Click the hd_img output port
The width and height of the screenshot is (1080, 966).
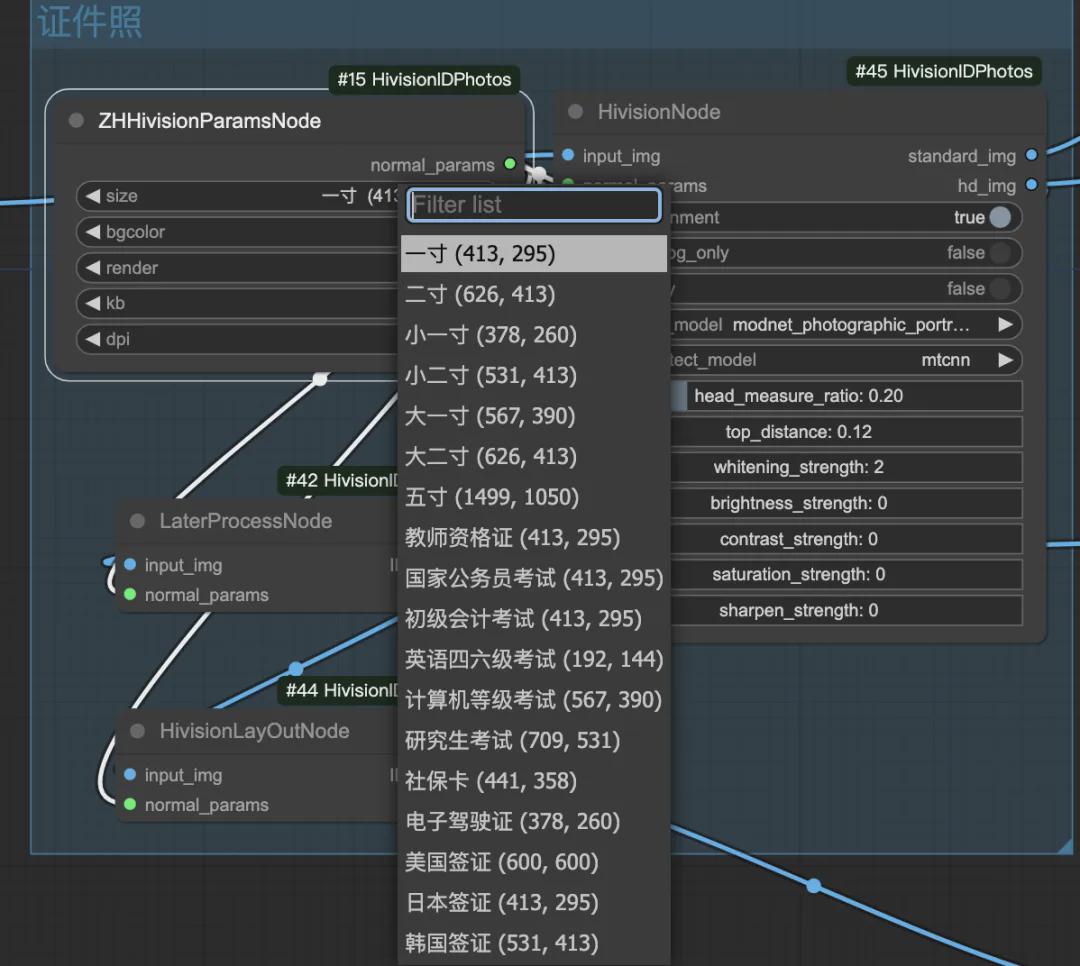(1031, 185)
